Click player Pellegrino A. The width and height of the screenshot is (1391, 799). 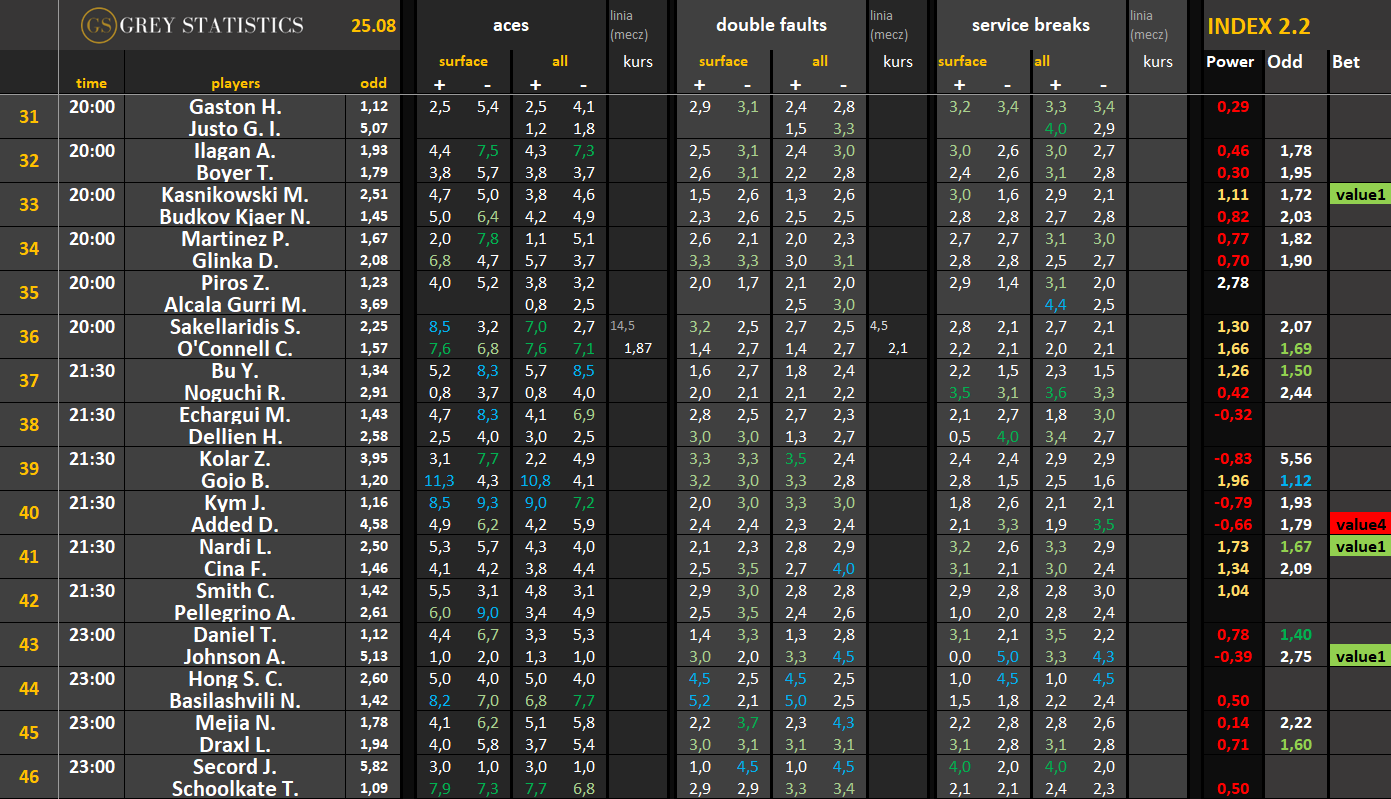(235, 612)
